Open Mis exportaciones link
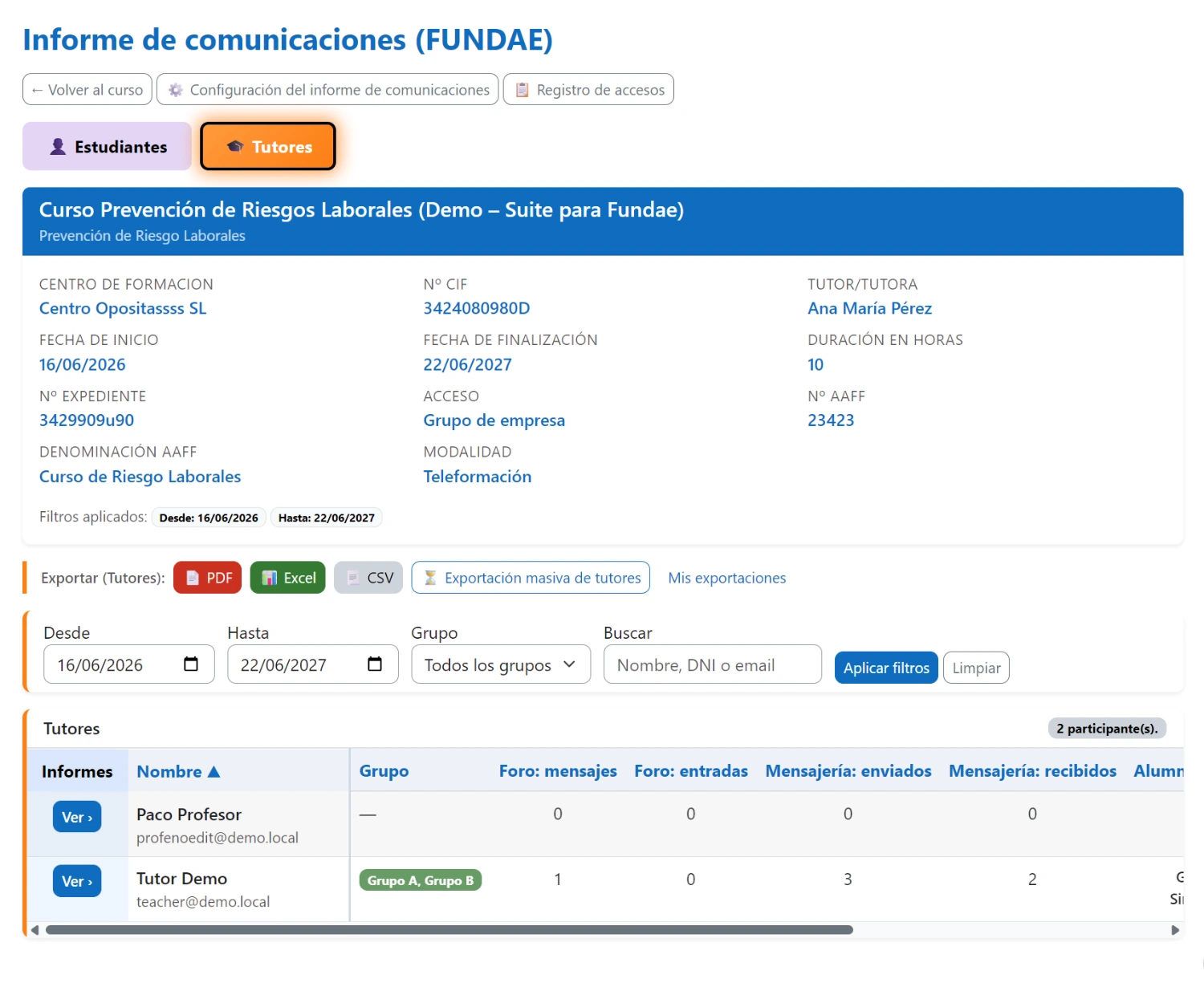 727,578
